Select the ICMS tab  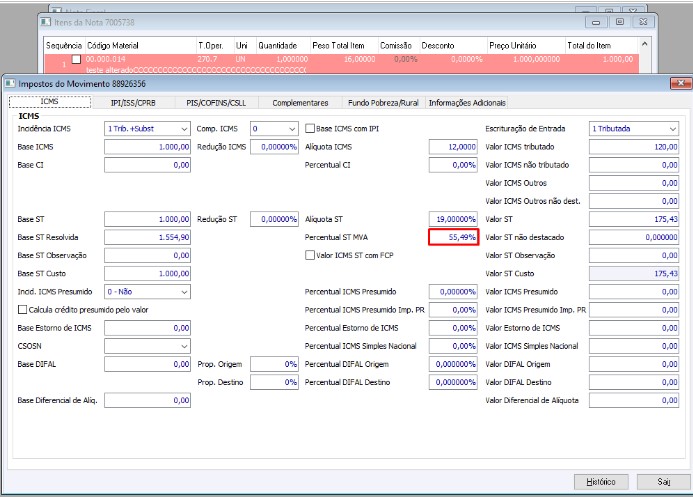click(x=50, y=102)
